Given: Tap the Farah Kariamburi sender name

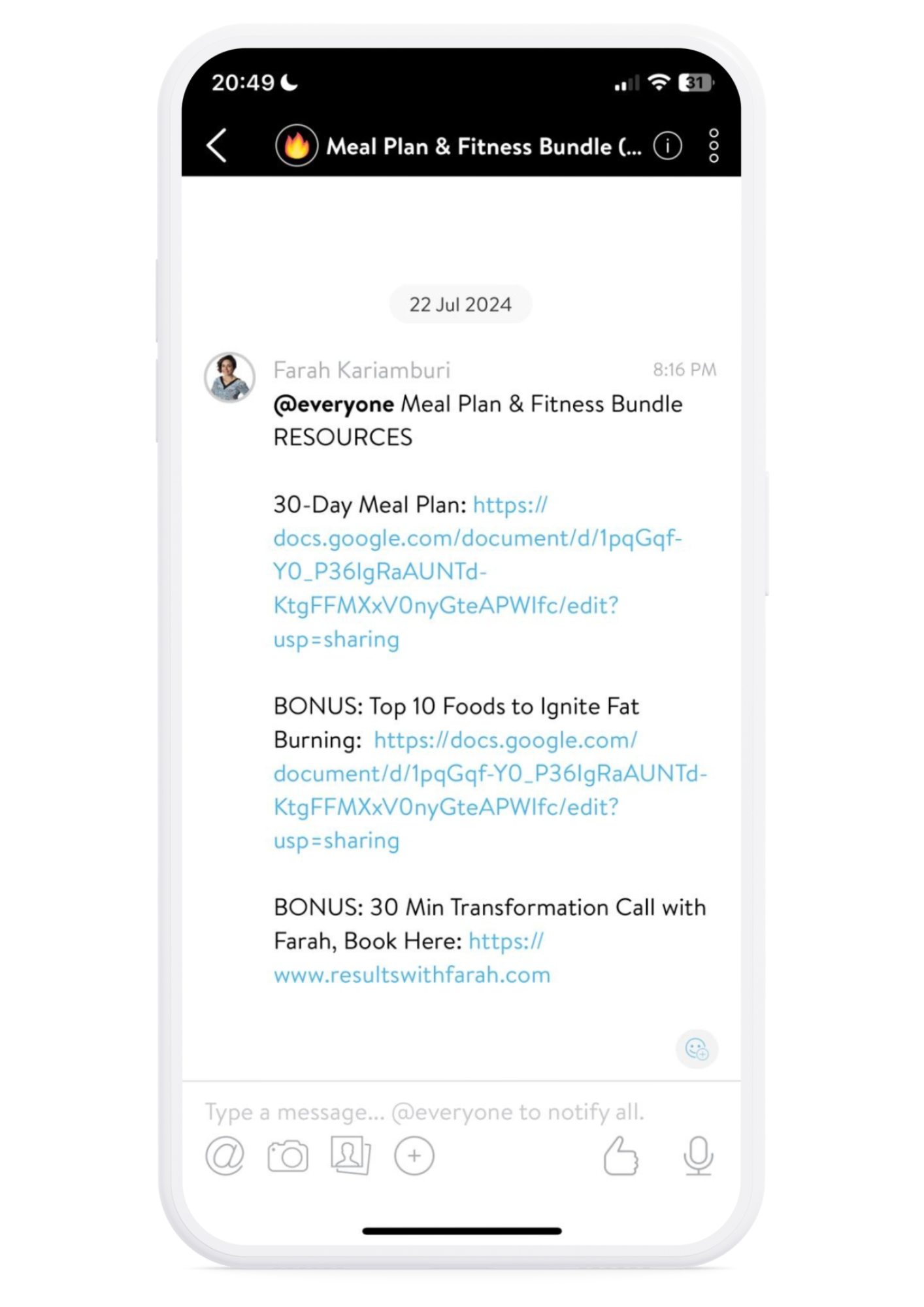Looking at the screenshot, I should (x=362, y=371).
